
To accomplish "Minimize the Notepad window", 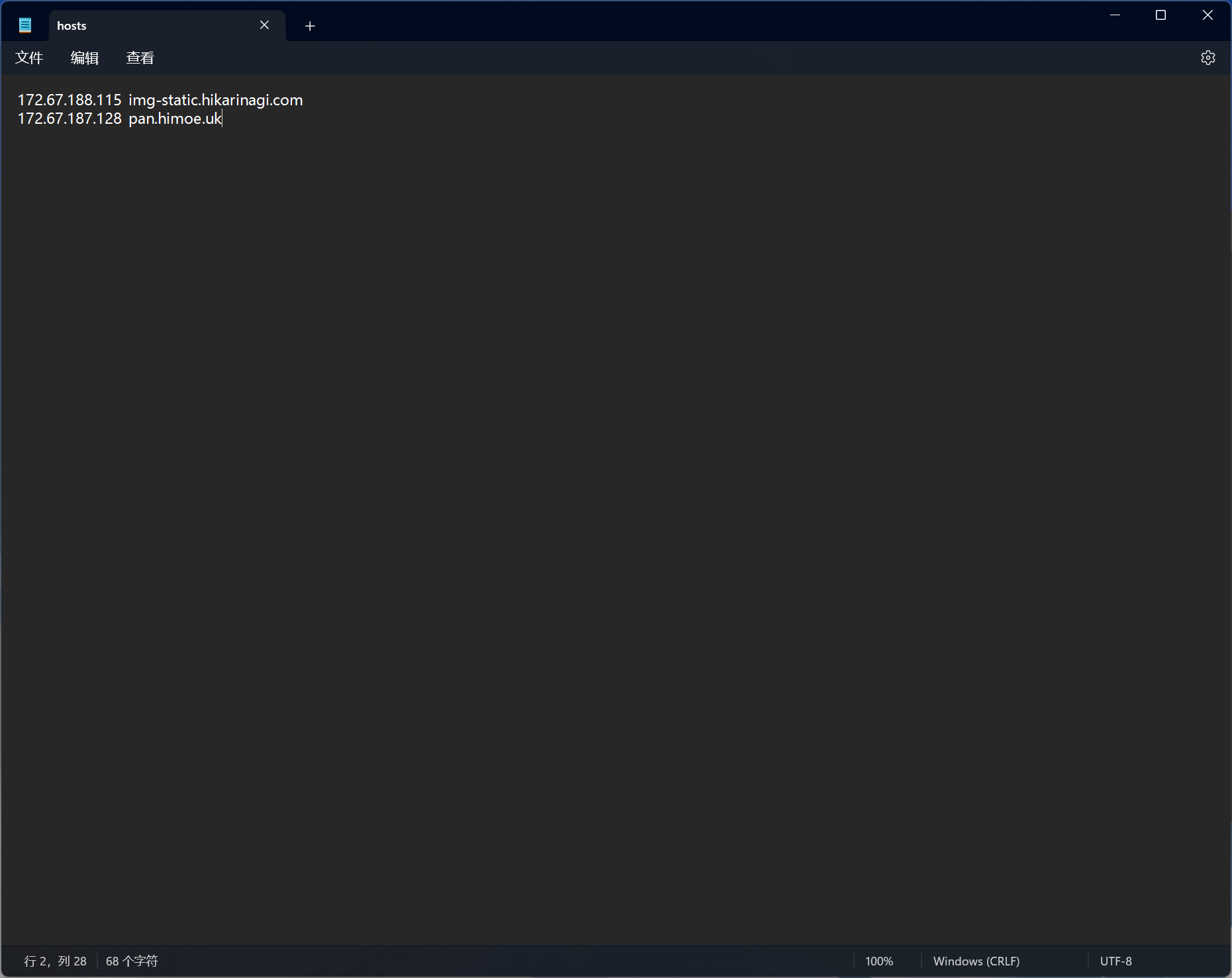I will 1115,15.
